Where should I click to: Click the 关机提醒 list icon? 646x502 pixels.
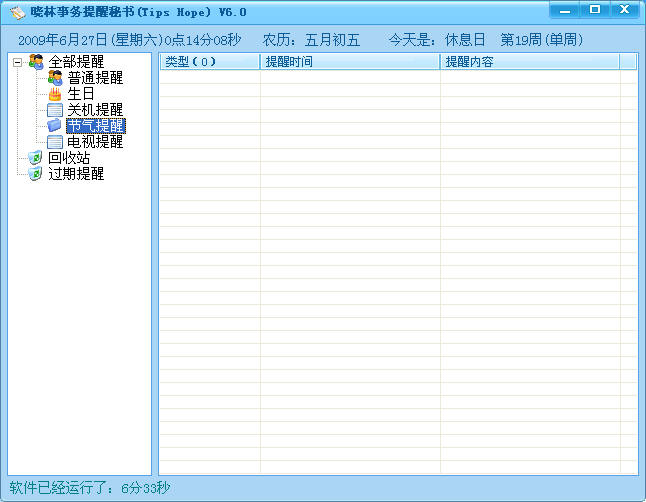click(x=55, y=110)
